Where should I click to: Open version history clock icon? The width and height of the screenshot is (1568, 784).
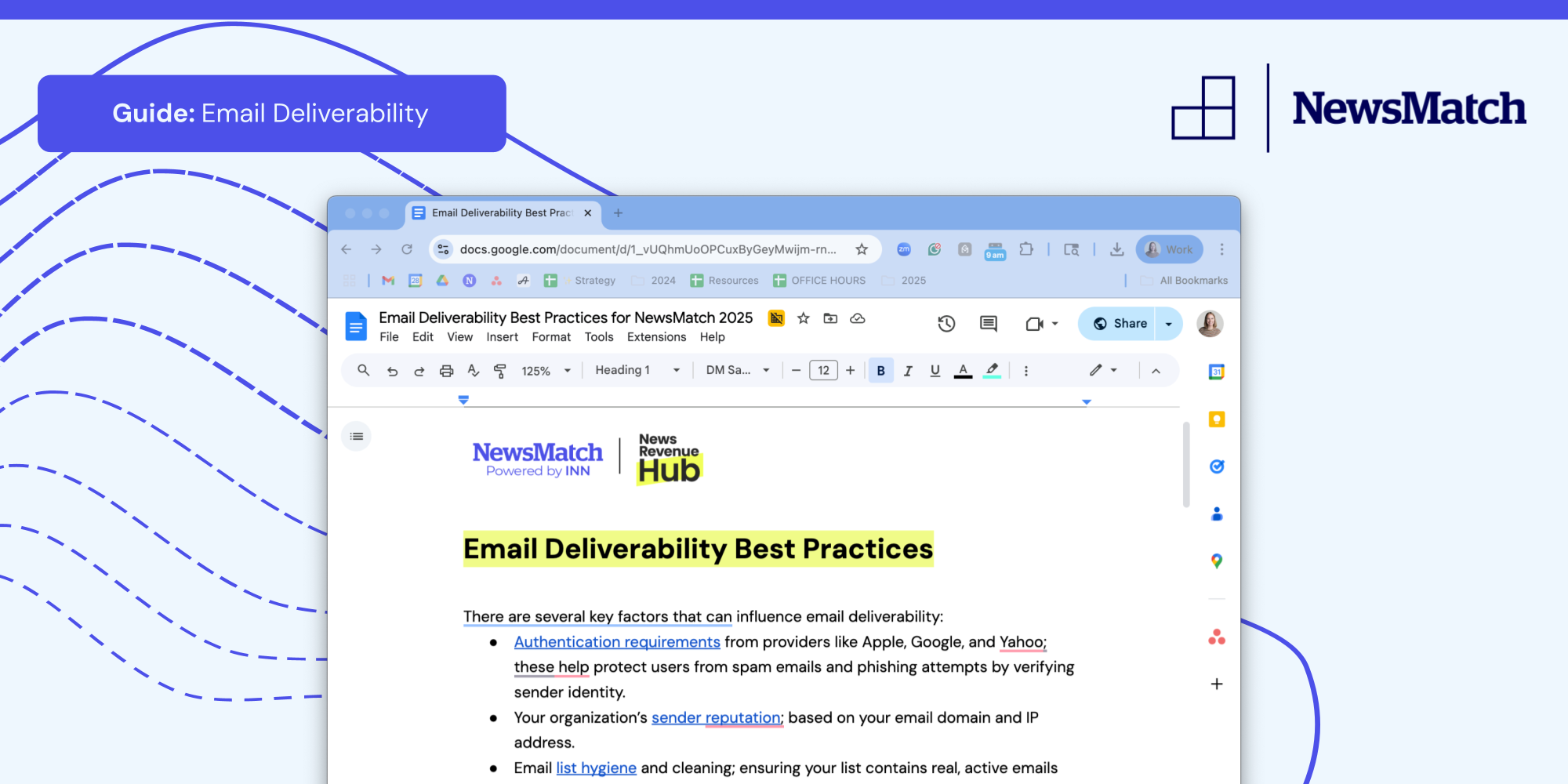pos(946,324)
